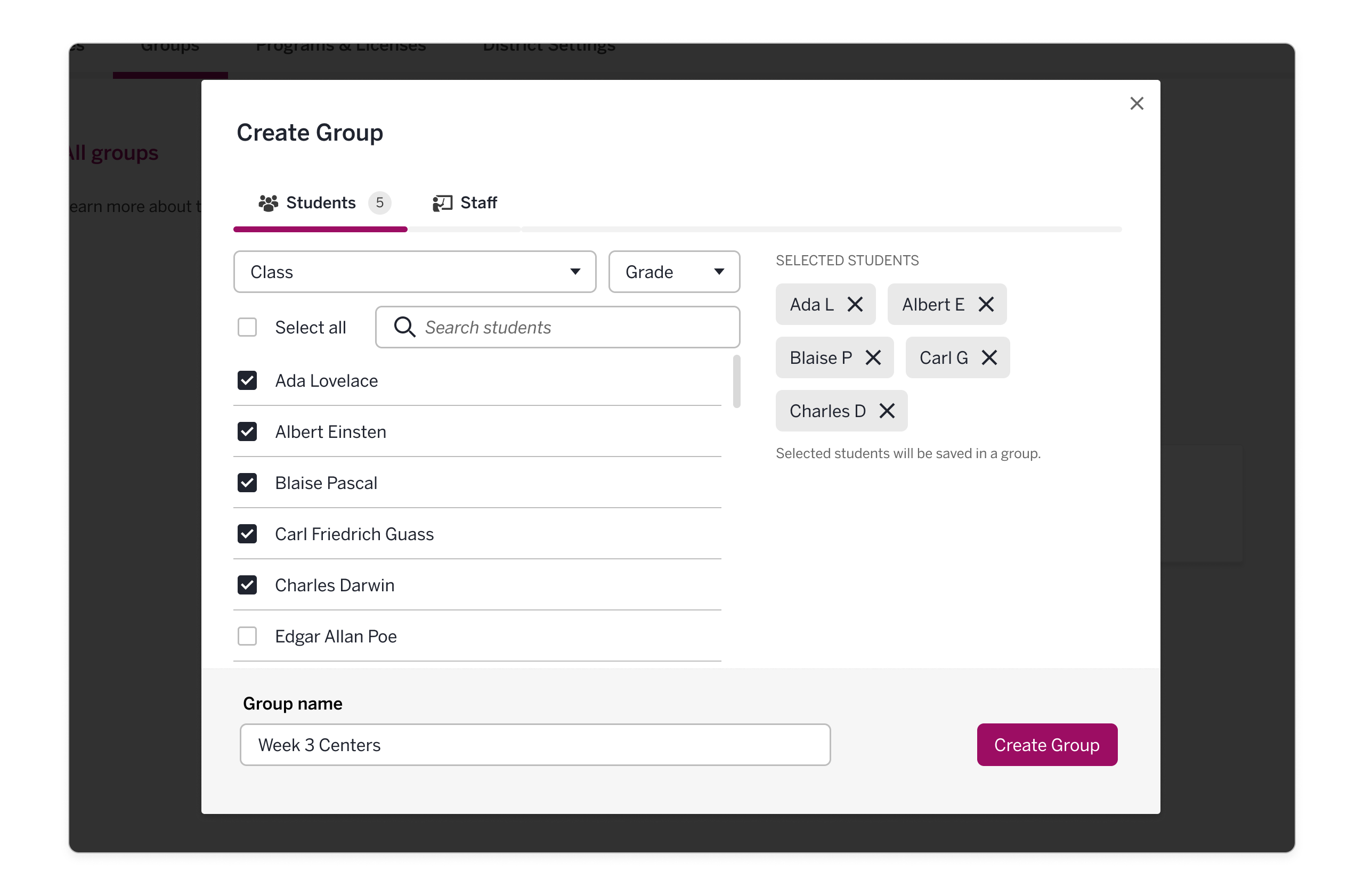The image size is (1364, 896).
Task: Expand the Class filter via its arrow
Action: pos(575,272)
